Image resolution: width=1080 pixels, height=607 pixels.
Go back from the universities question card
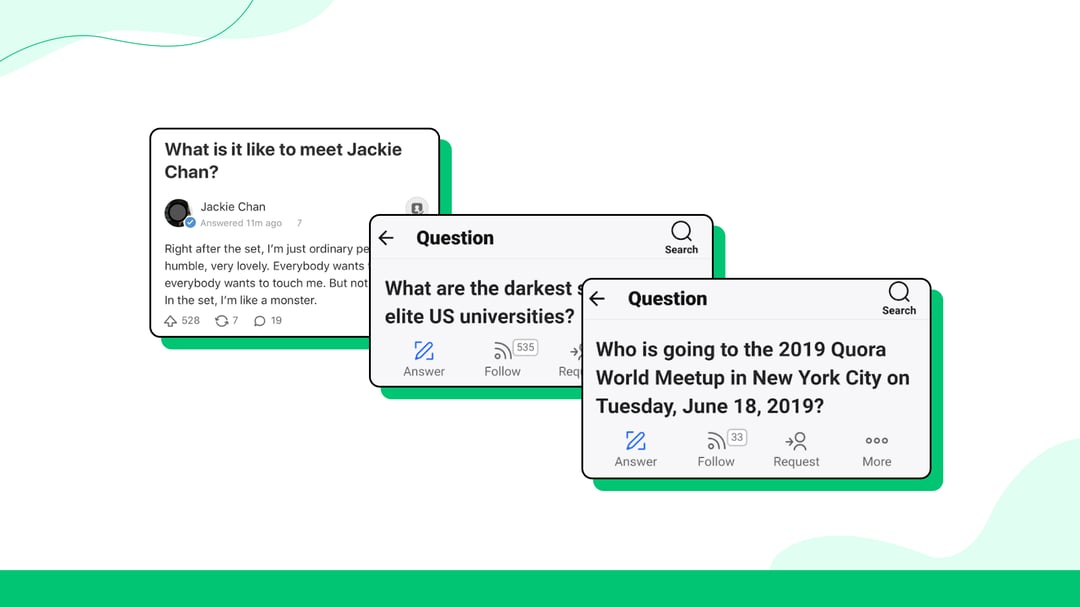click(386, 238)
